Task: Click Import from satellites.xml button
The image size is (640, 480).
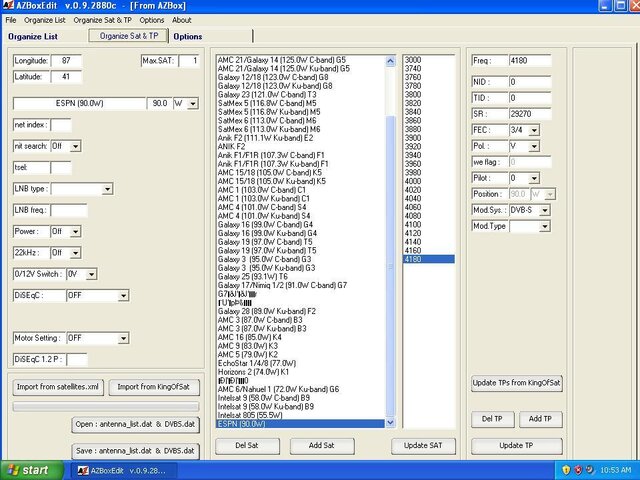Action: tap(58, 387)
